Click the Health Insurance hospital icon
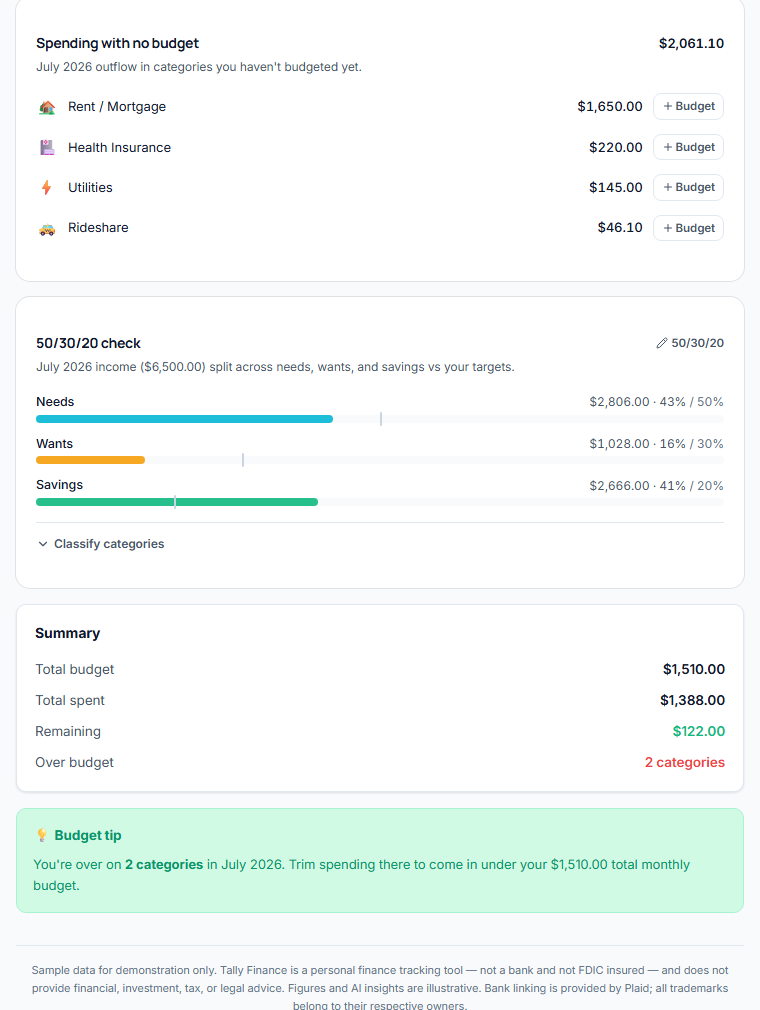The image size is (760, 1010). pos(47,148)
